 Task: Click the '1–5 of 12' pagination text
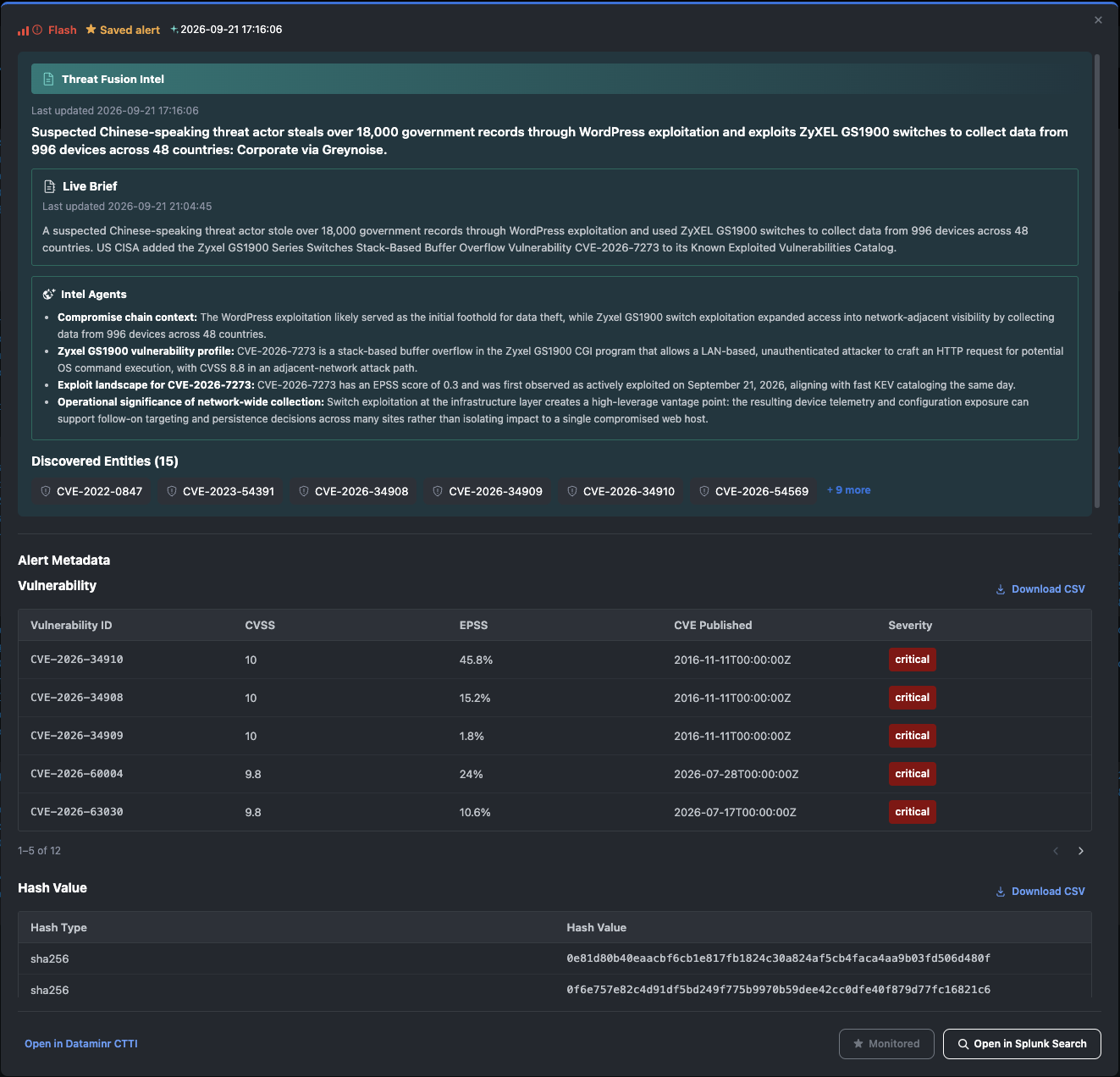coord(39,851)
